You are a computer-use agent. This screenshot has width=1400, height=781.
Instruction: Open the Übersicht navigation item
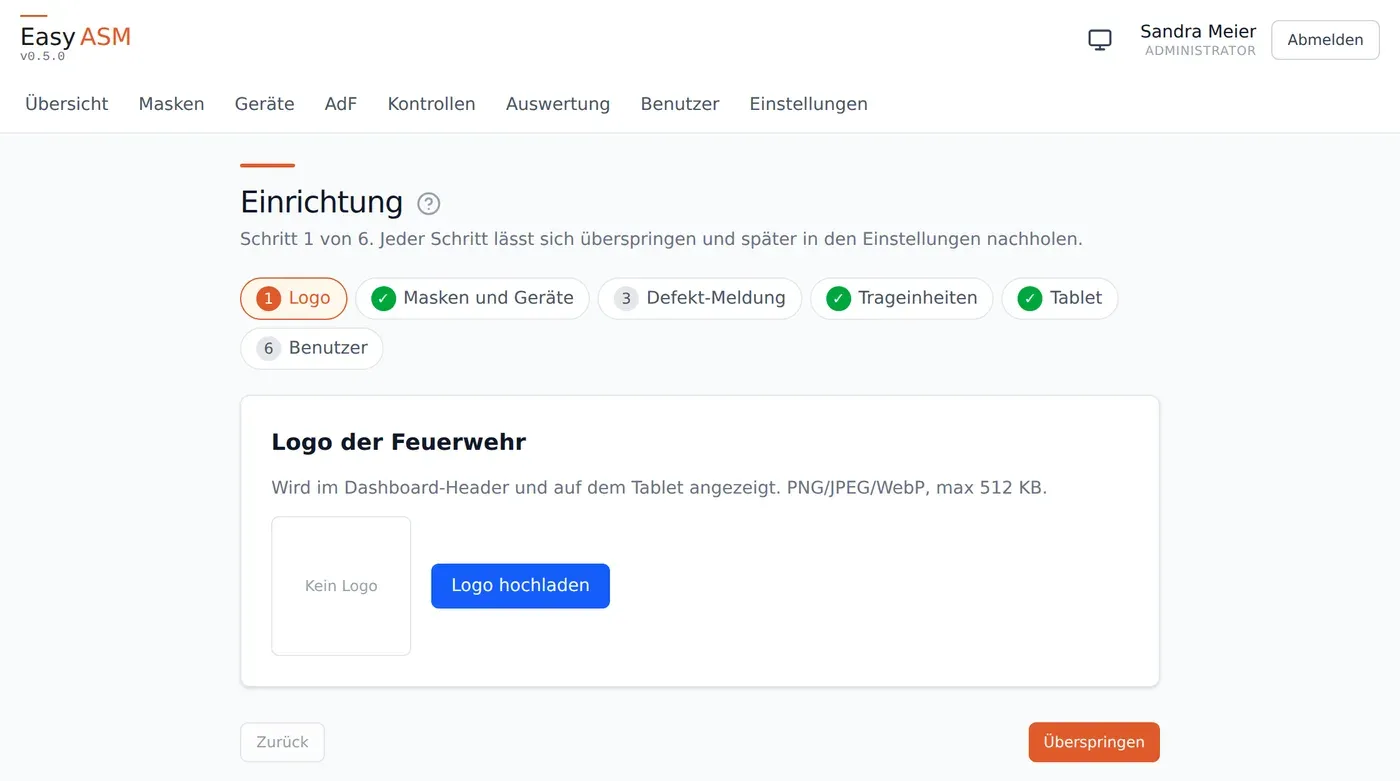click(67, 104)
